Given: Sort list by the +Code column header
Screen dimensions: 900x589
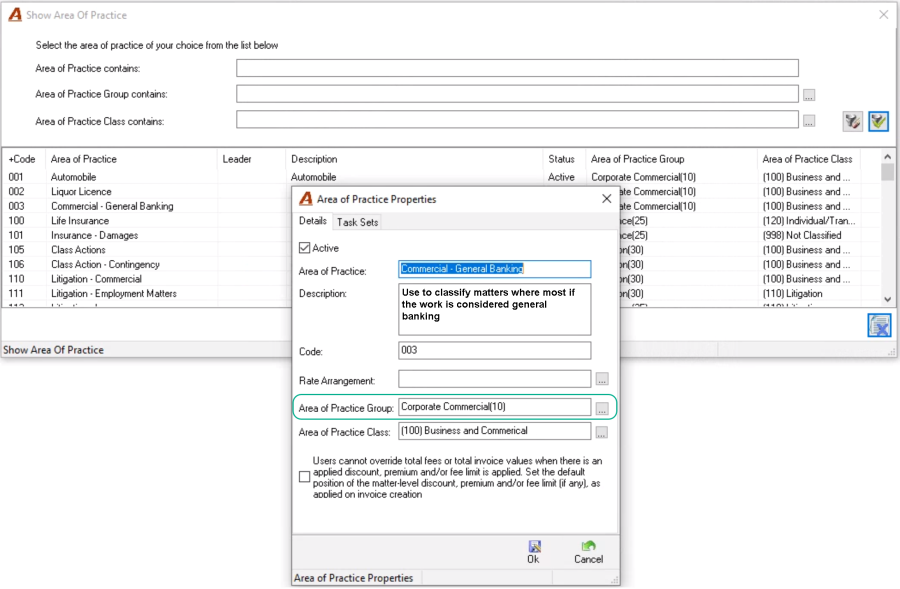Looking at the screenshot, I should point(22,159).
